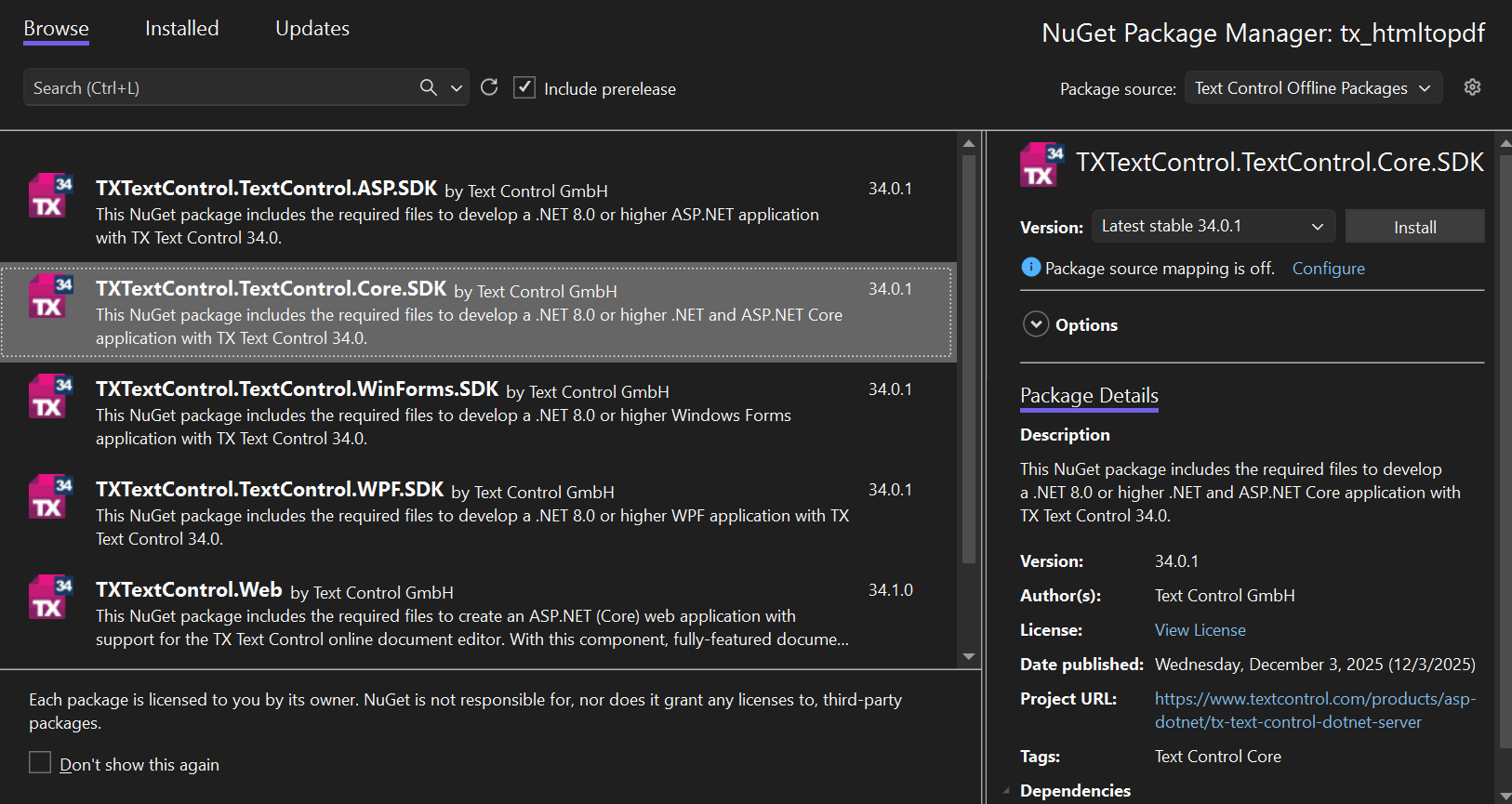Expand the Options section
This screenshot has width=1512, height=804.
[x=1035, y=324]
